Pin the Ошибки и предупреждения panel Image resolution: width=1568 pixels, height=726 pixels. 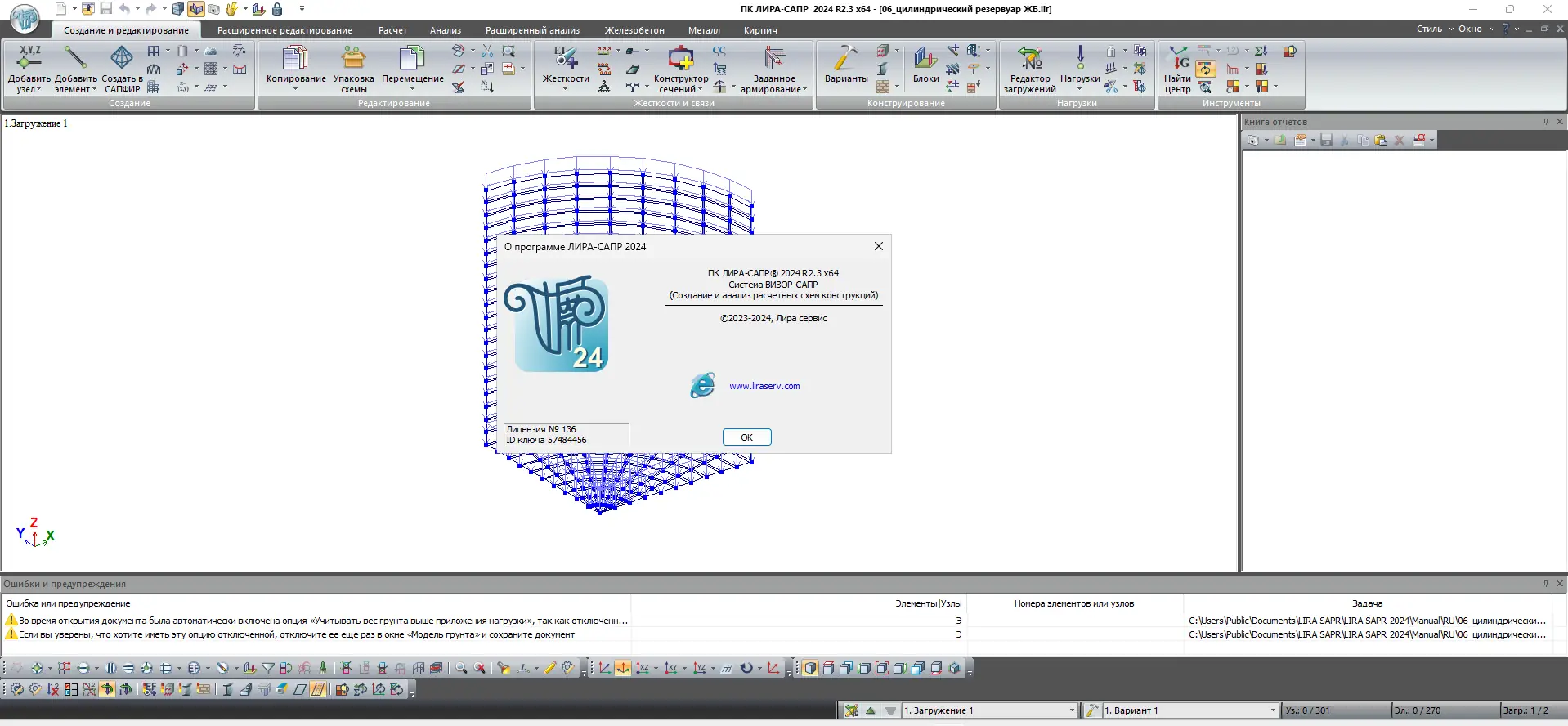tap(1546, 584)
